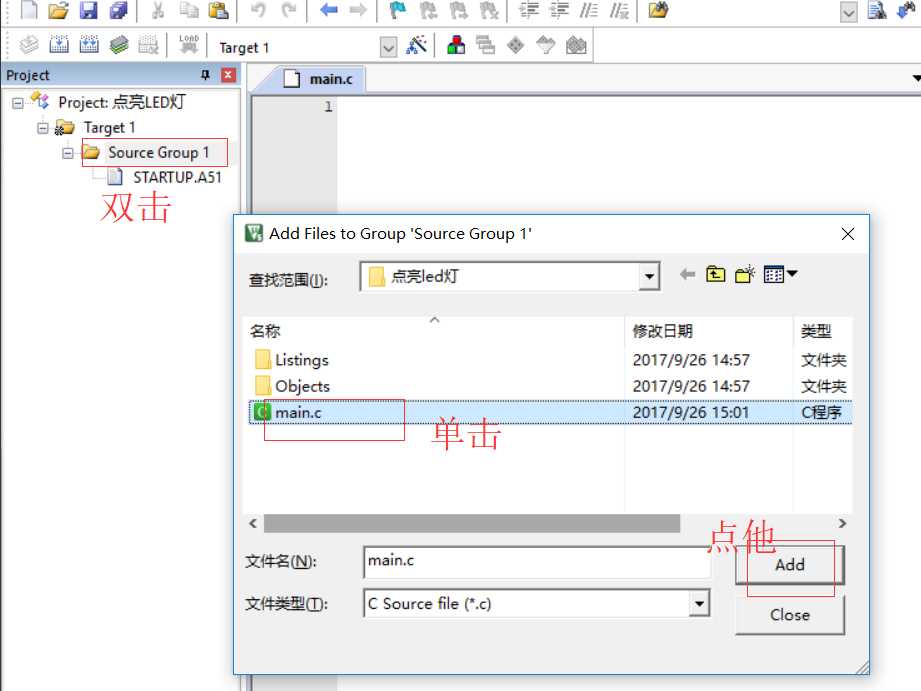Create a new file with the blank page icon
The height and width of the screenshot is (691, 921).
(x=29, y=10)
